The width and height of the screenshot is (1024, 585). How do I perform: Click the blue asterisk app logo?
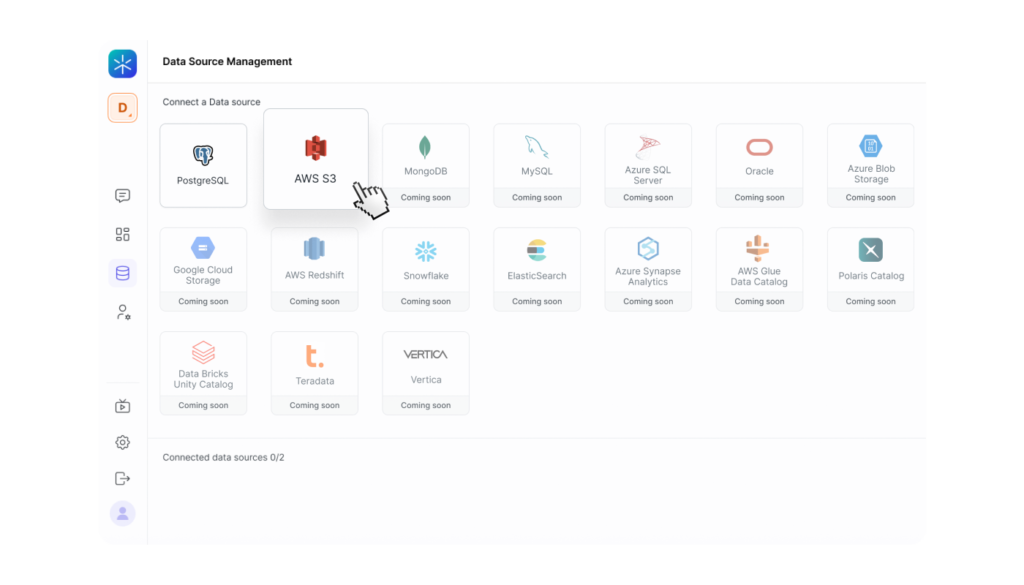coord(122,64)
